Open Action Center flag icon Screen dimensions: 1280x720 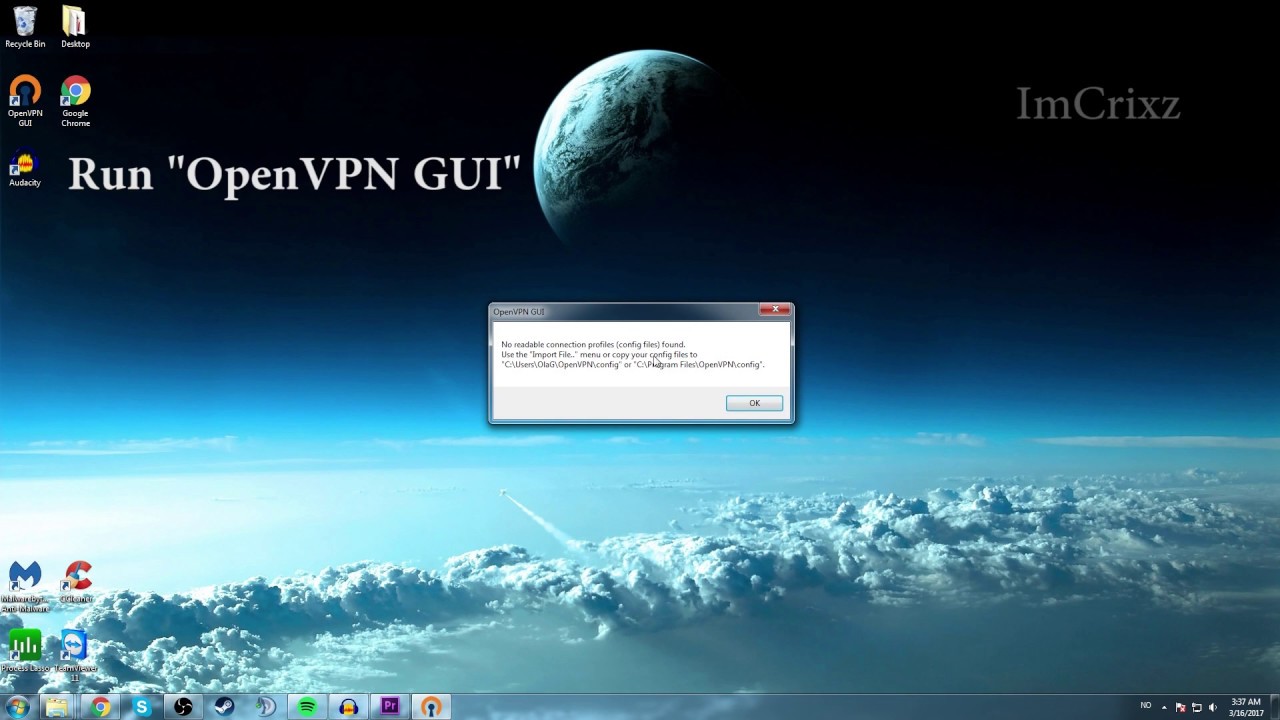coord(1181,708)
